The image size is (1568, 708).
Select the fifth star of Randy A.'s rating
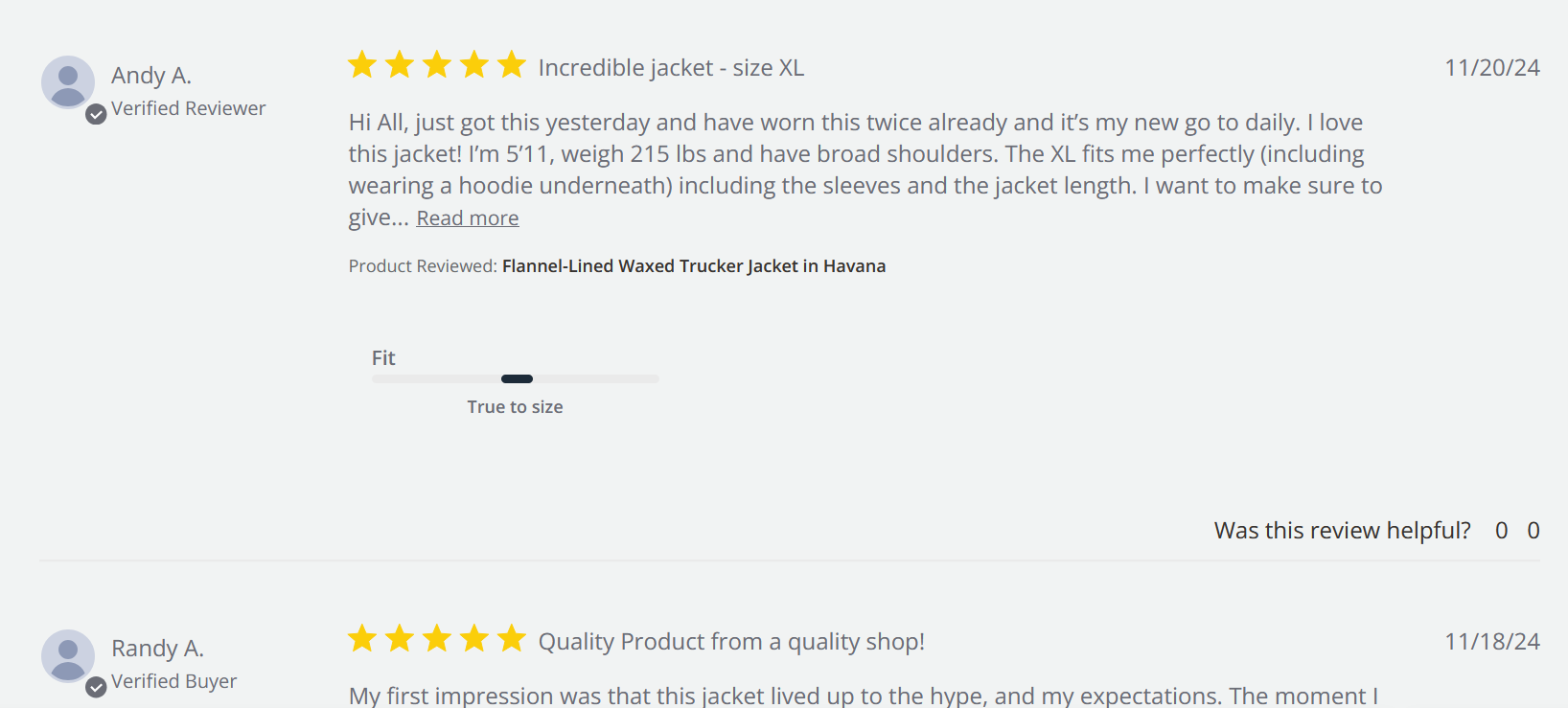point(512,638)
